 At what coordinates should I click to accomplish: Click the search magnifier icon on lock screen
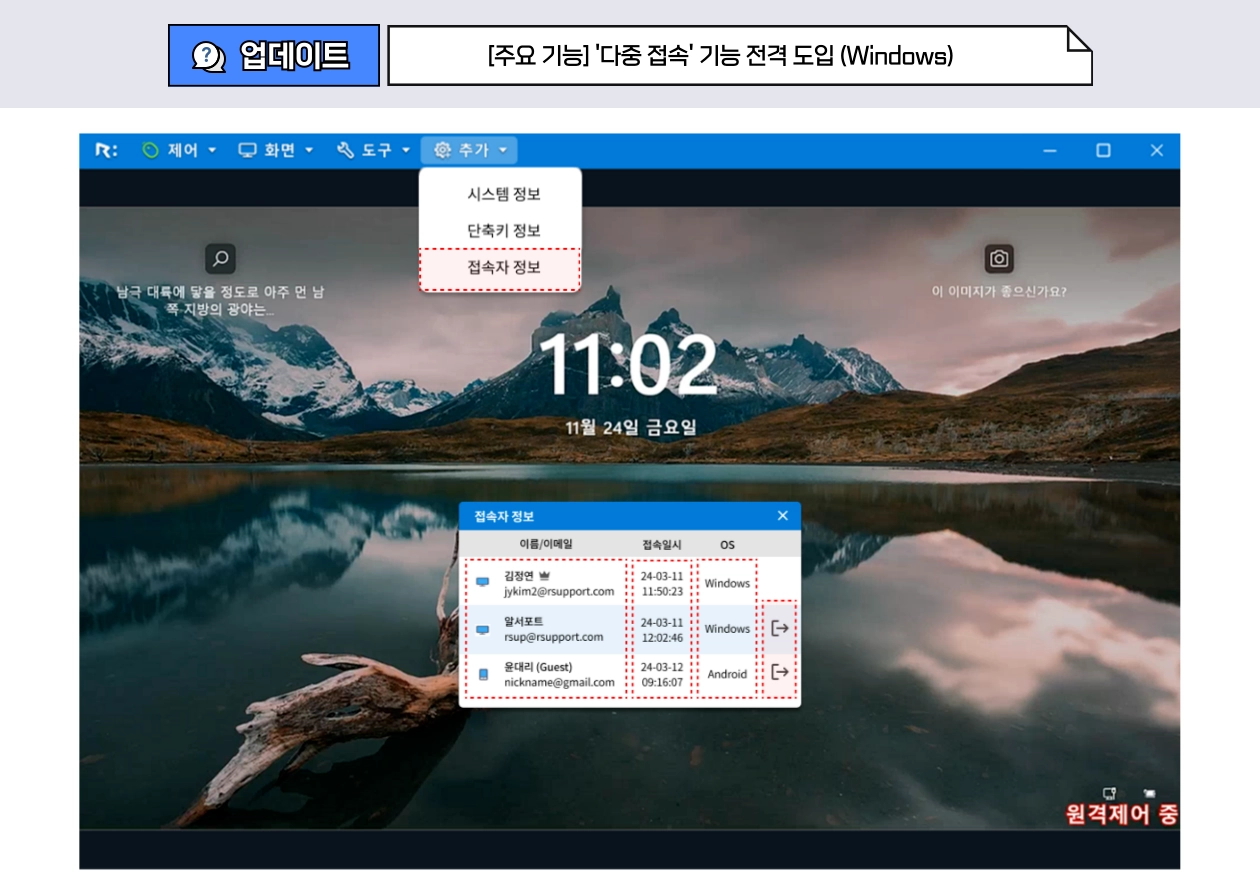click(x=221, y=259)
